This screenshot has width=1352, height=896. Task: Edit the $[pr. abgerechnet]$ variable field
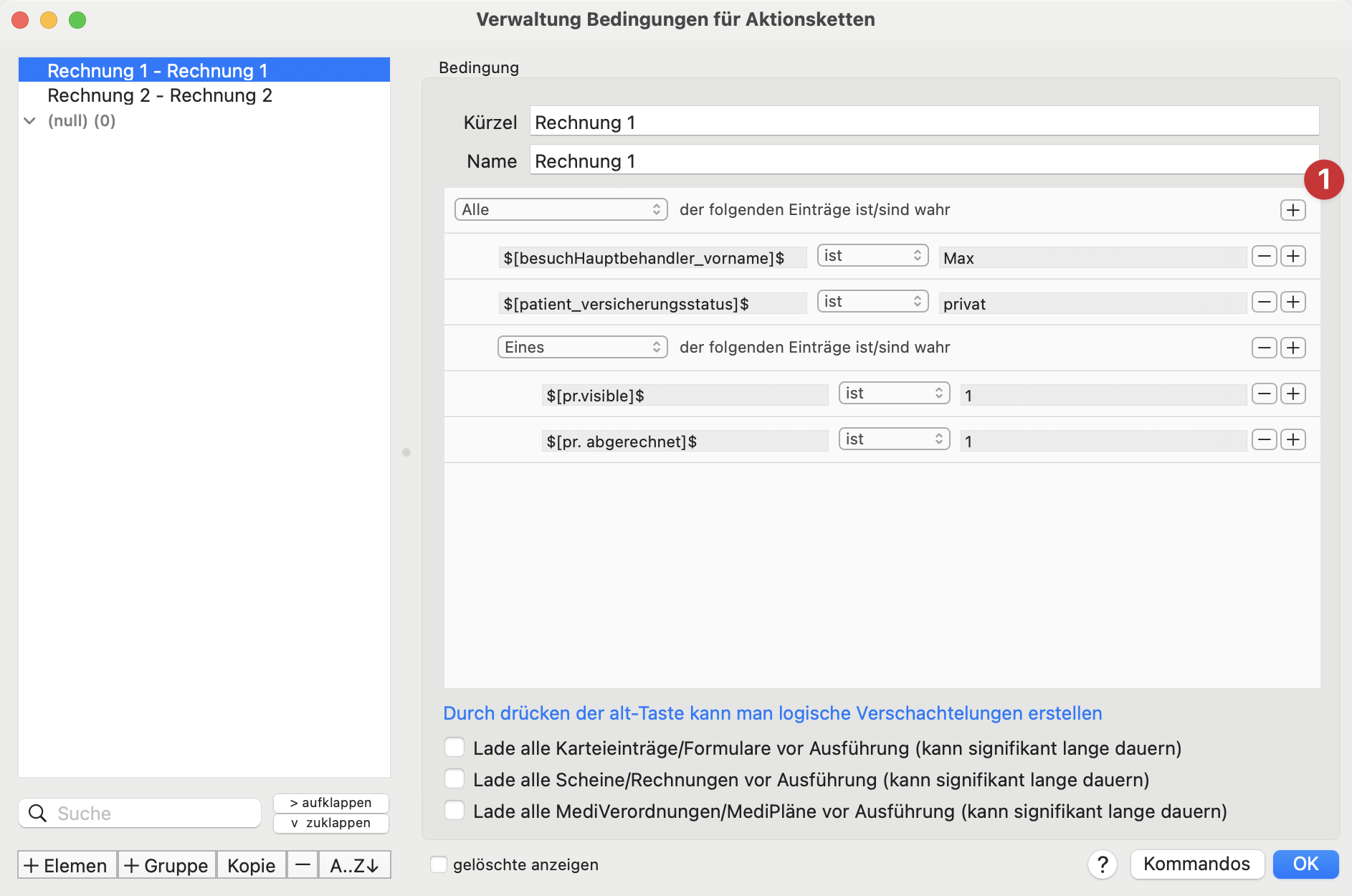click(x=685, y=442)
